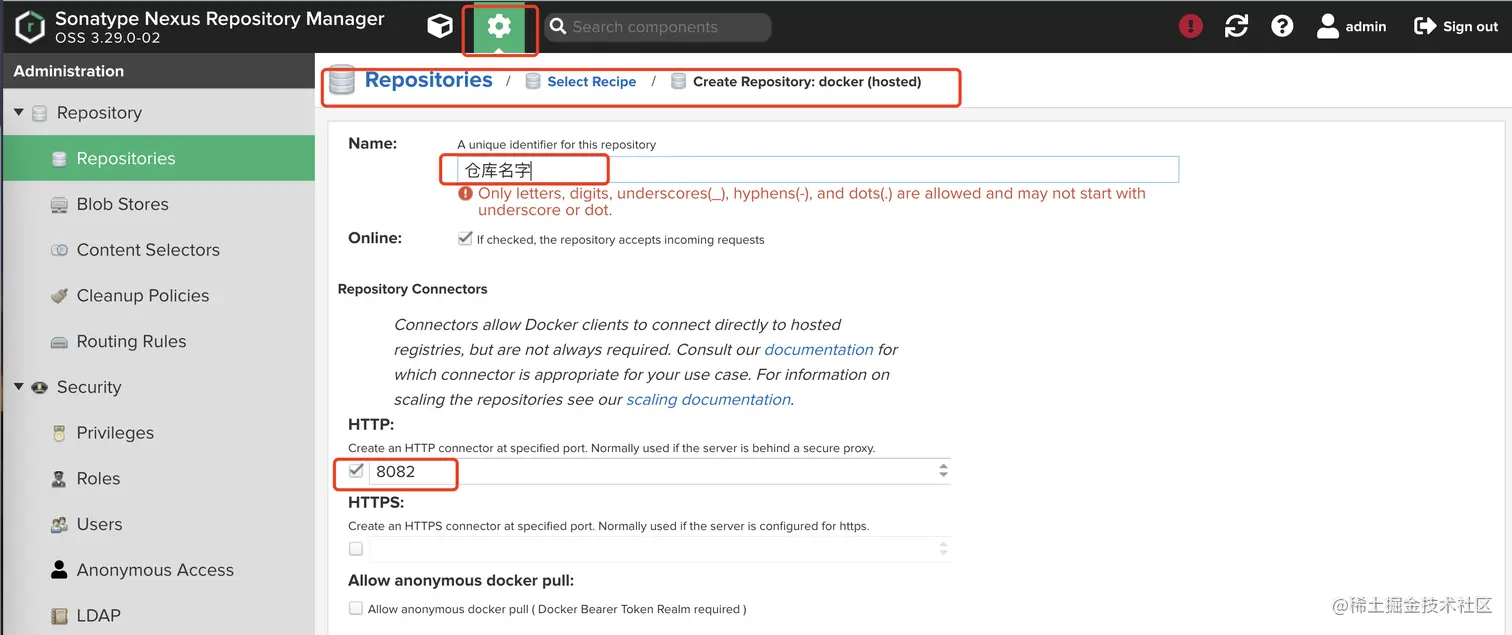Screen dimensions: 1512x635
Task: Click the Repositories breadcrumb link
Action: coord(428,80)
